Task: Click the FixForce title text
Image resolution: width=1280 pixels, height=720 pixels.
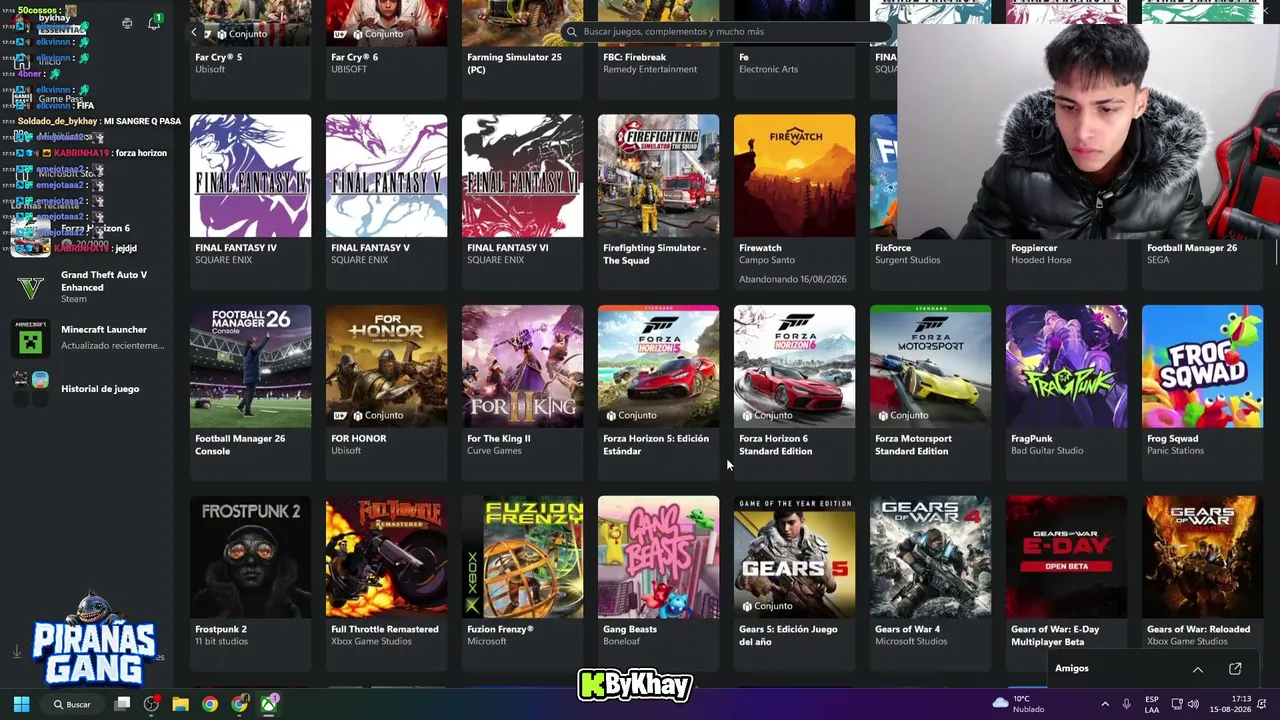Action: point(893,248)
